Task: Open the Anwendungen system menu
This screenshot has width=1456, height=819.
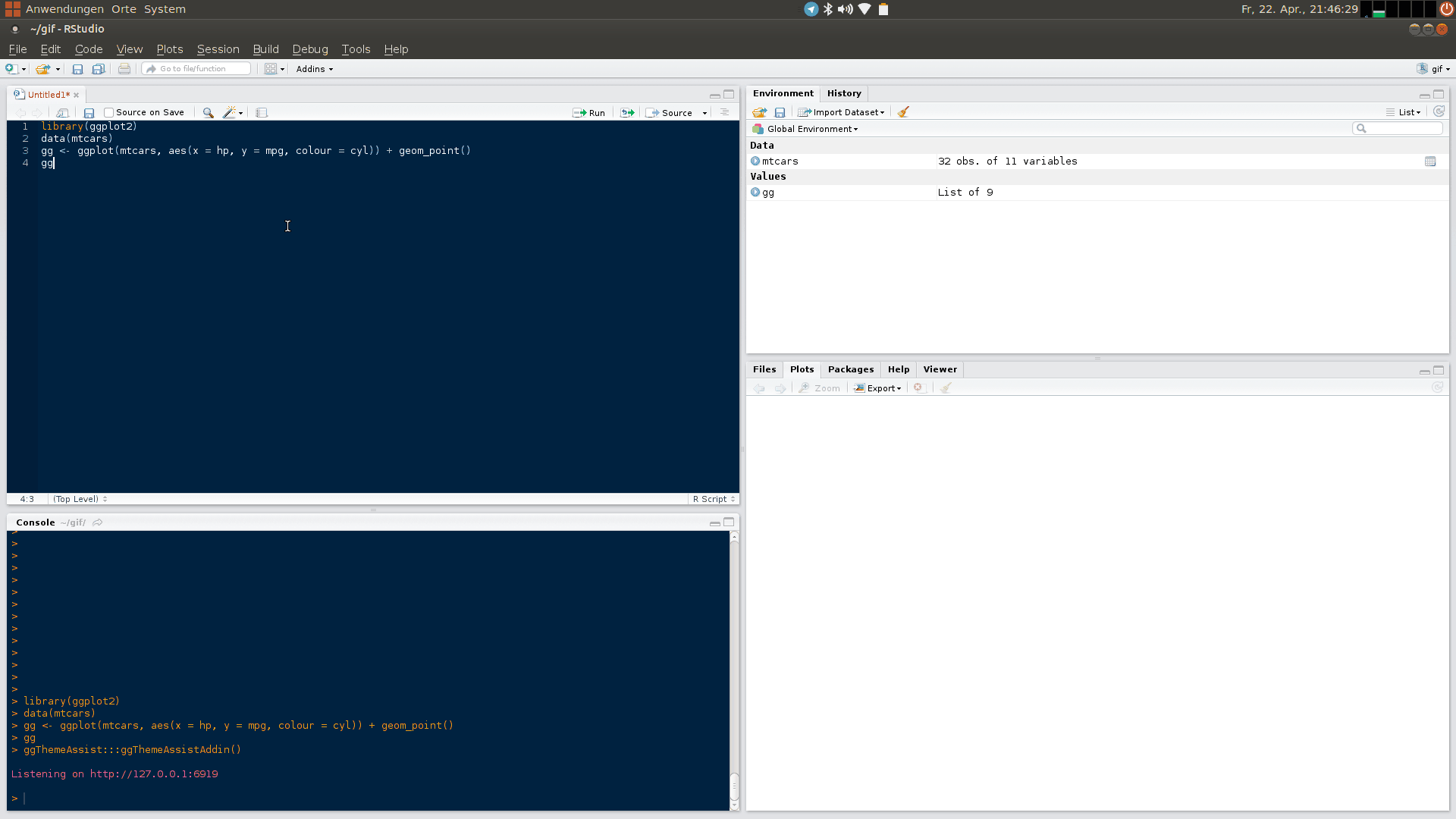Action: pos(64,9)
